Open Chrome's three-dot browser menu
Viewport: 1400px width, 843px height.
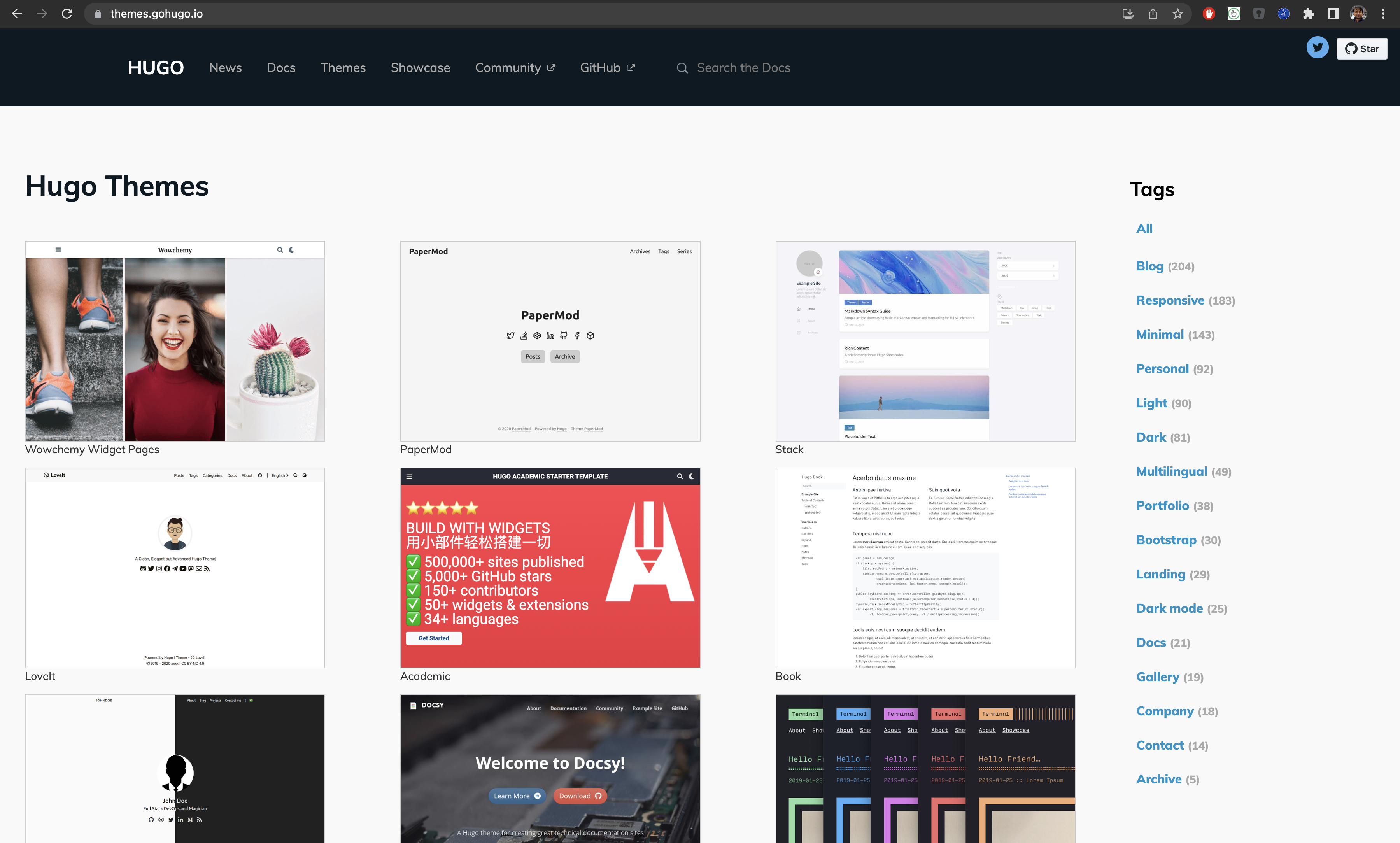pyautogui.click(x=1383, y=14)
